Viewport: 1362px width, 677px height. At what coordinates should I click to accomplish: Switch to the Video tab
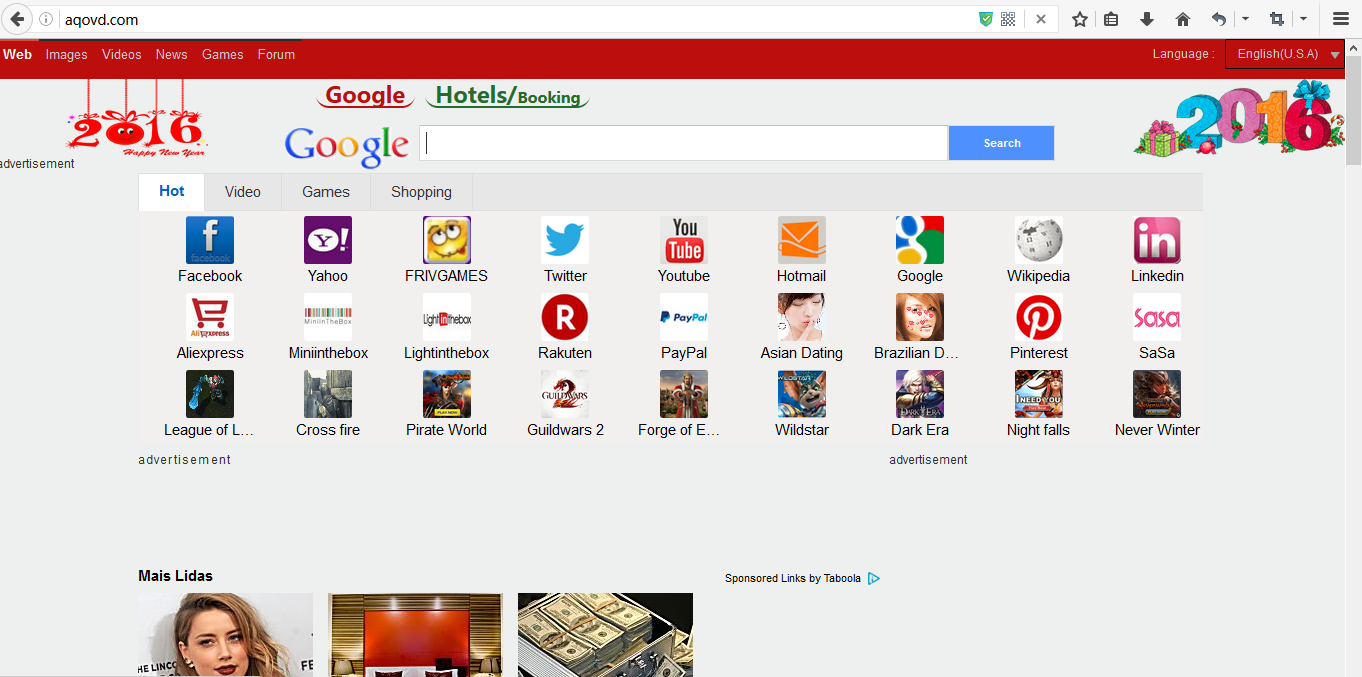click(243, 192)
